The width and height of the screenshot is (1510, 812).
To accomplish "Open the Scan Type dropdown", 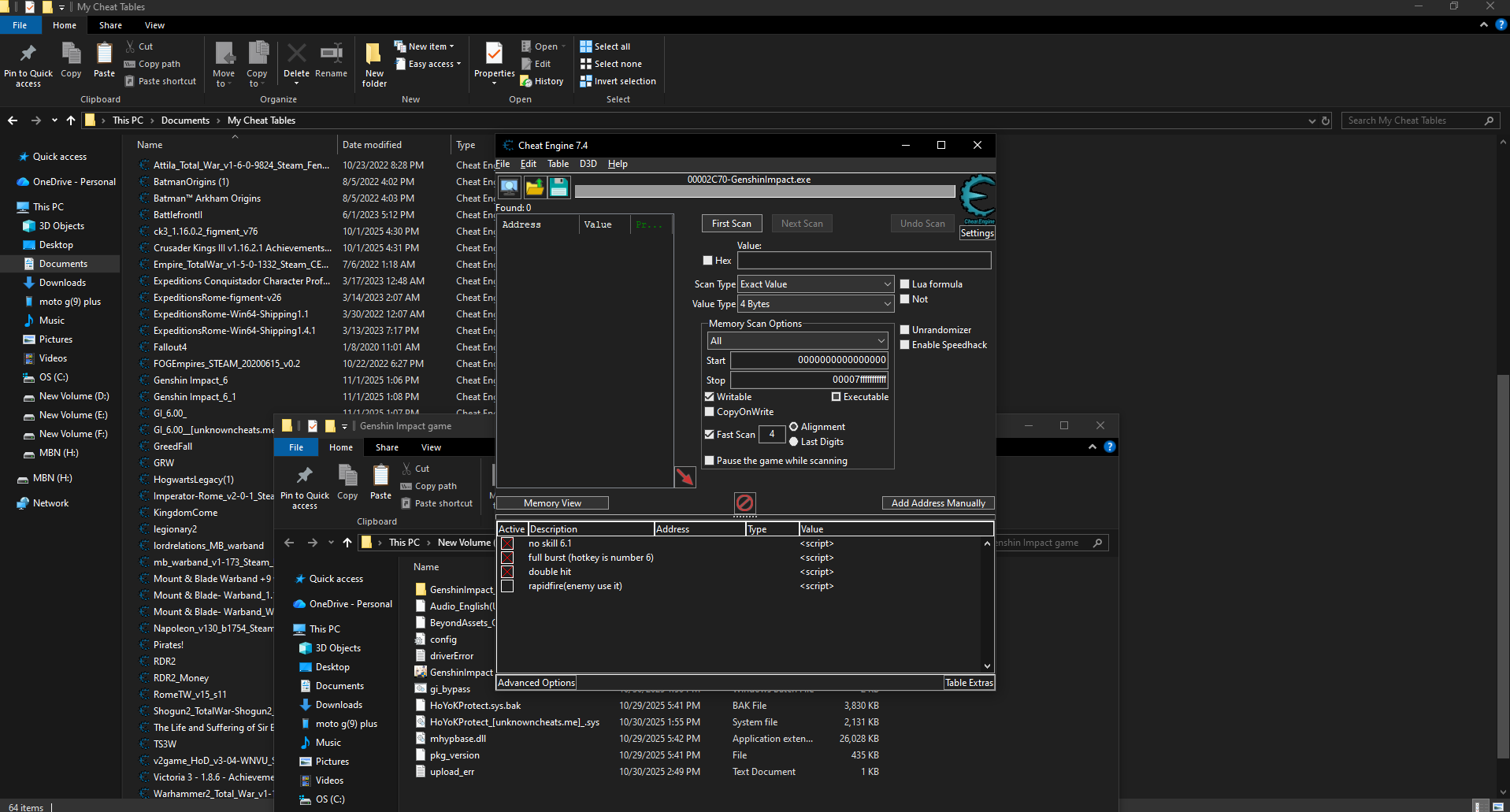I will click(815, 284).
